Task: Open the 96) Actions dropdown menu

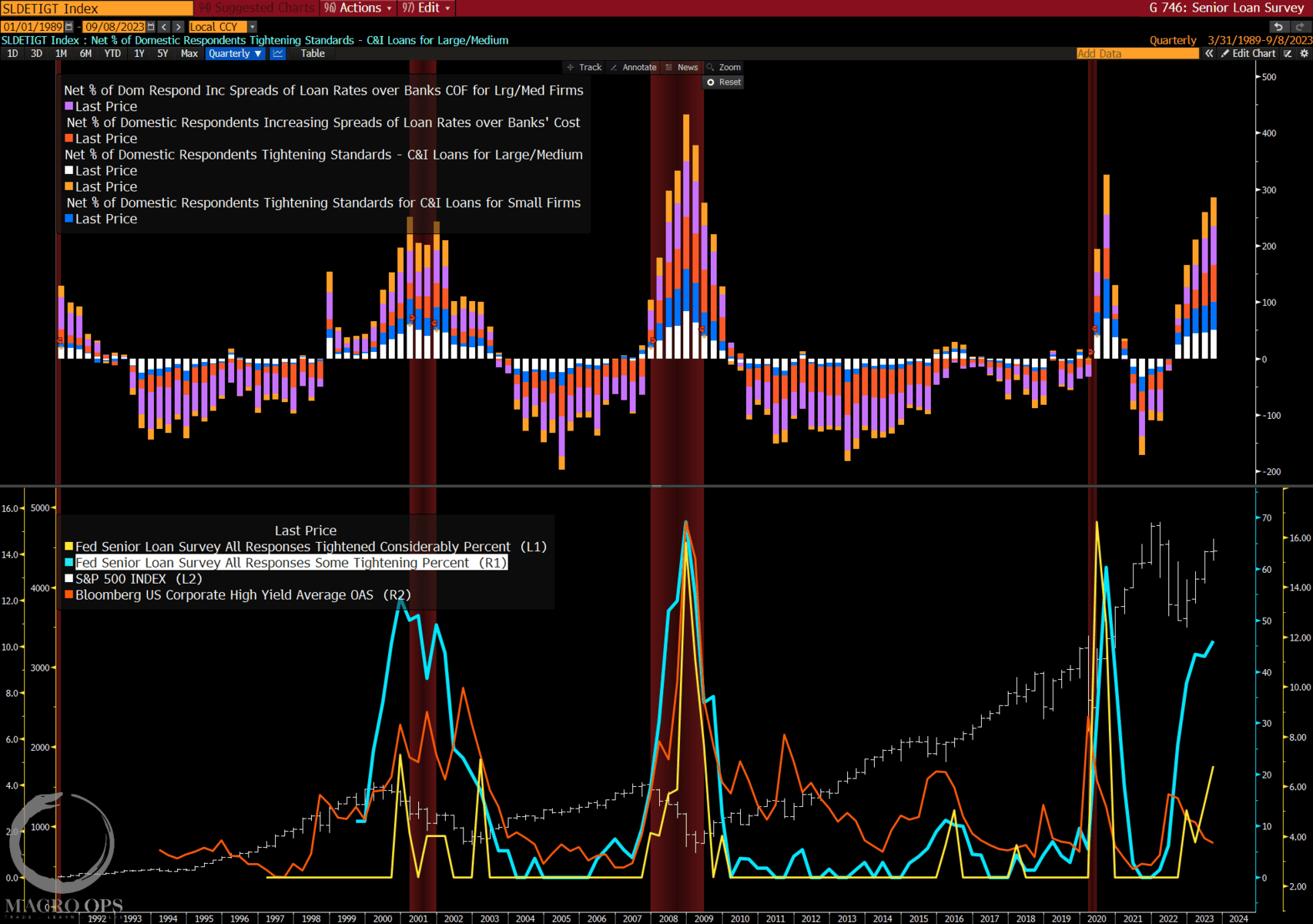Action: 357,8
